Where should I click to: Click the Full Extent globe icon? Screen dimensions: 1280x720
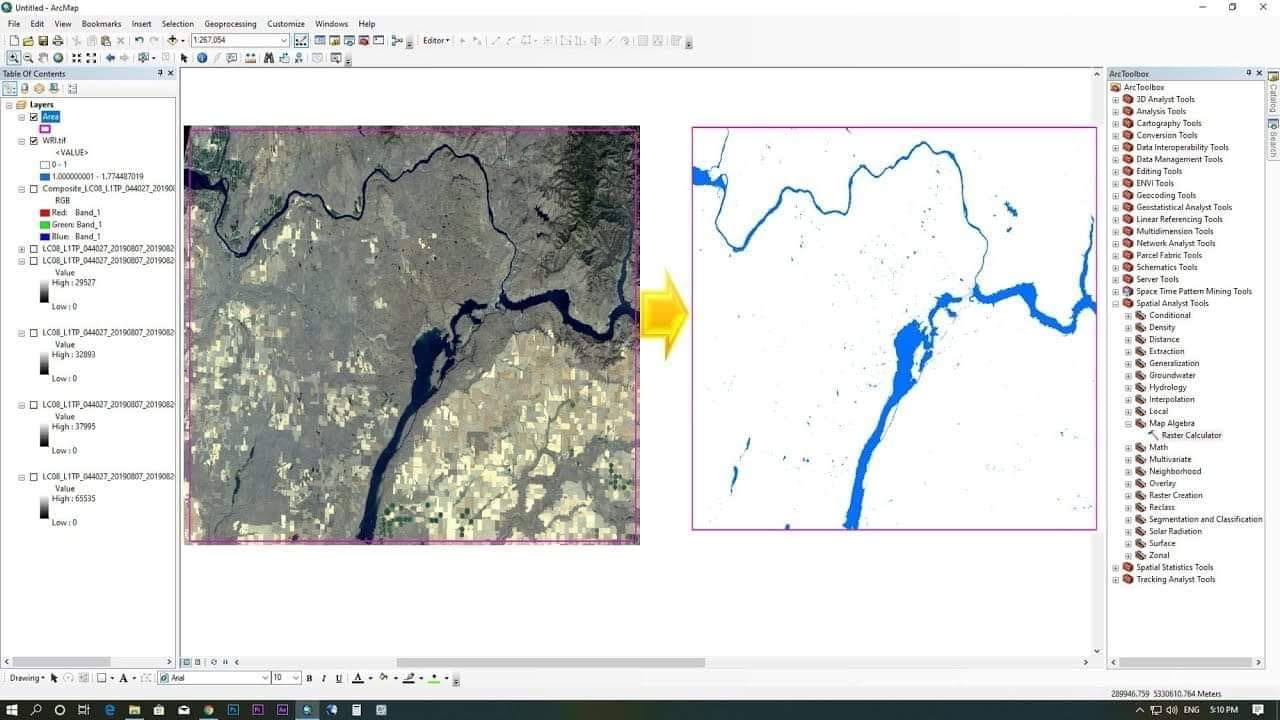coord(58,58)
